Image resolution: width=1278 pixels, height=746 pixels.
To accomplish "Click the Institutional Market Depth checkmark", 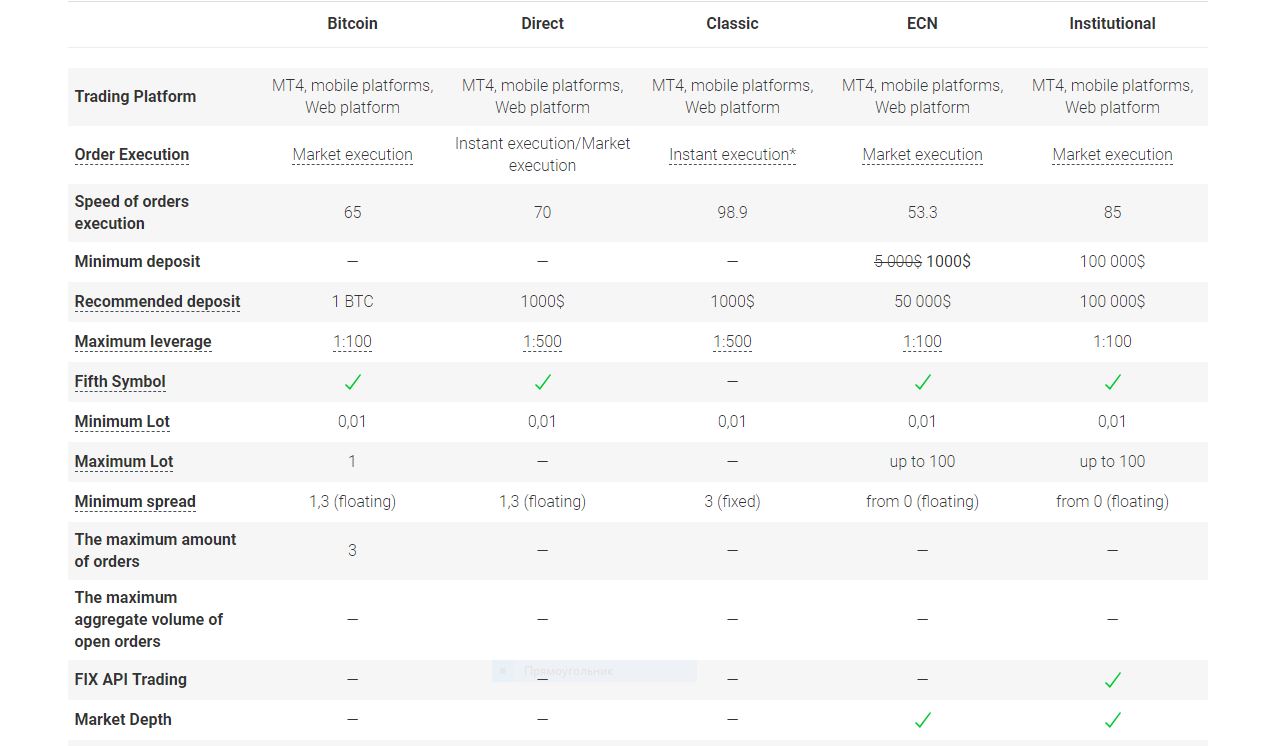I will coord(1112,720).
